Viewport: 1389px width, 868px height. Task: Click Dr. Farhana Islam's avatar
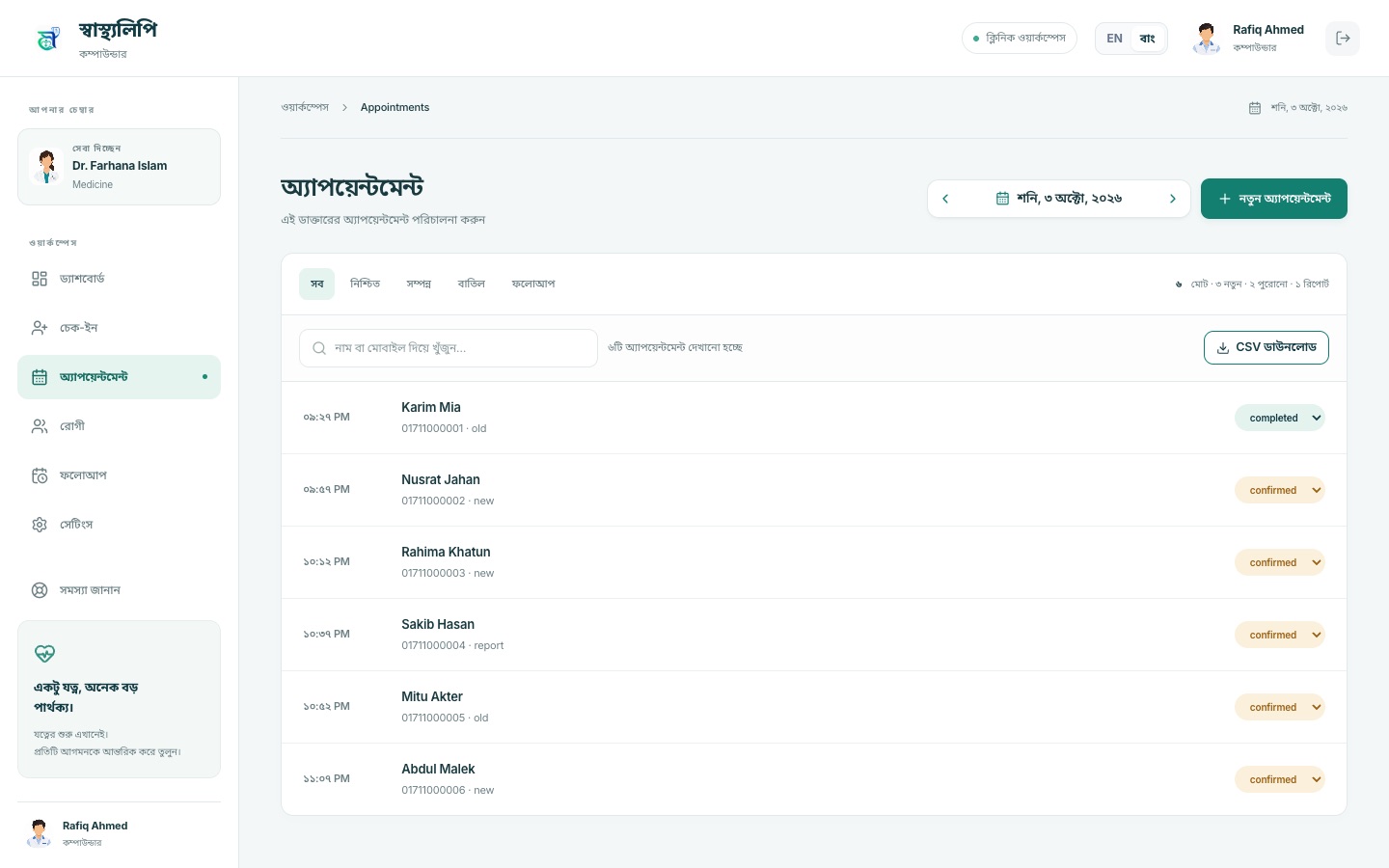[x=46, y=166]
